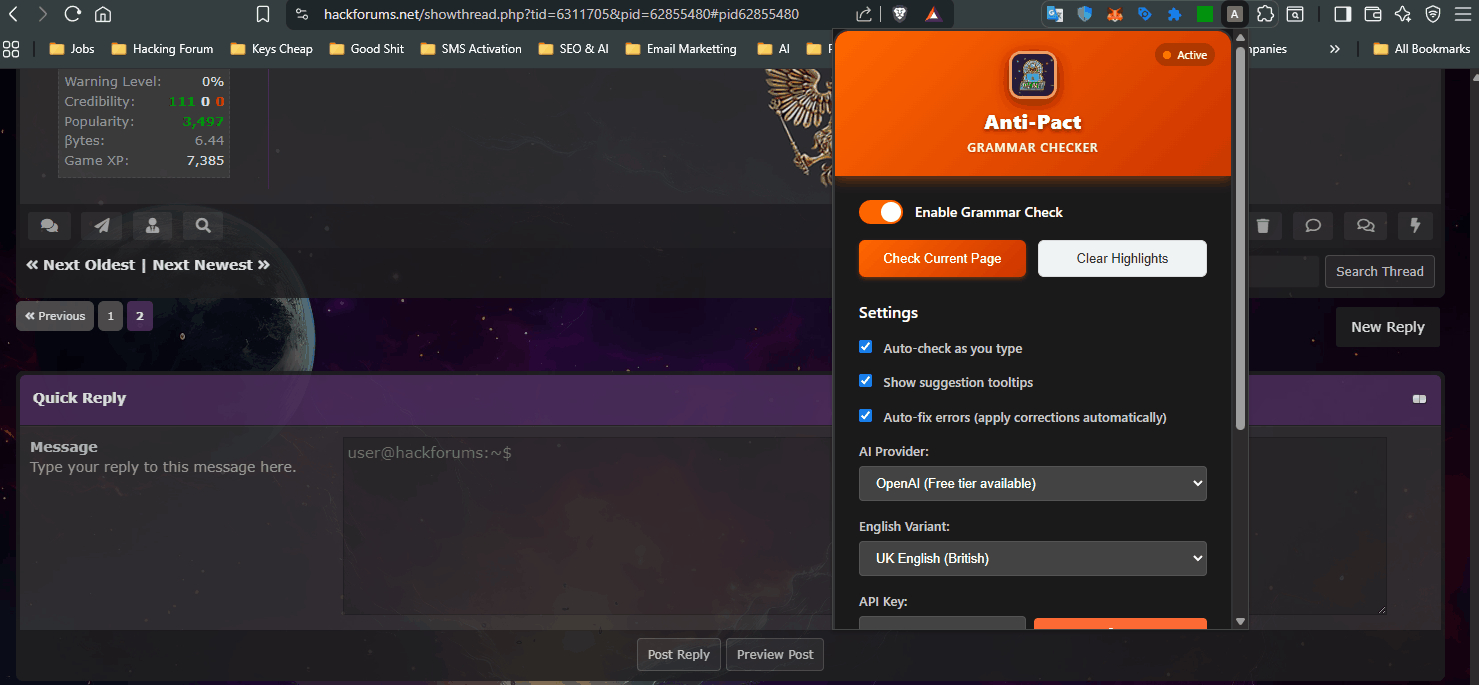
Task: Open the AI Provider dropdown
Action: [x=1033, y=483]
